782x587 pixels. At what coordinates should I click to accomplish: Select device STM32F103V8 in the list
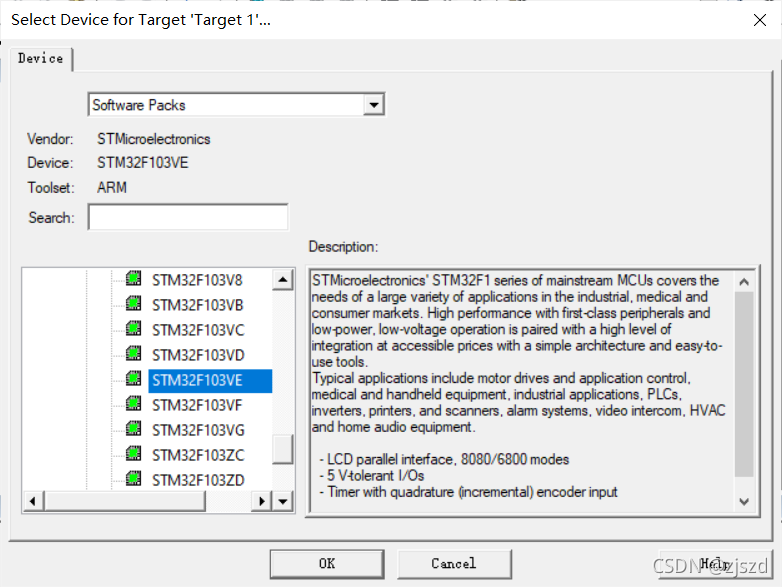197,280
